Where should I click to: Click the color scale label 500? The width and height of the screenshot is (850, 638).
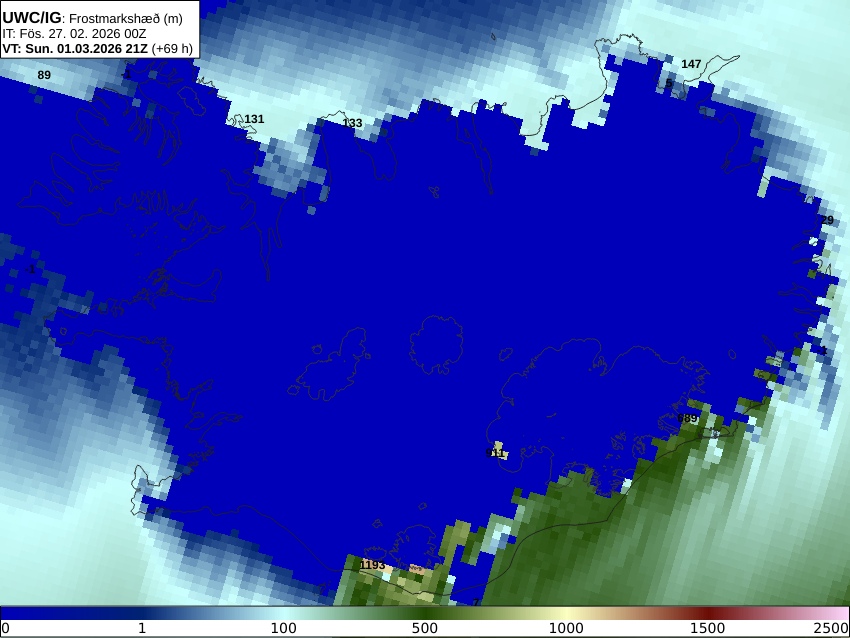(x=425, y=628)
